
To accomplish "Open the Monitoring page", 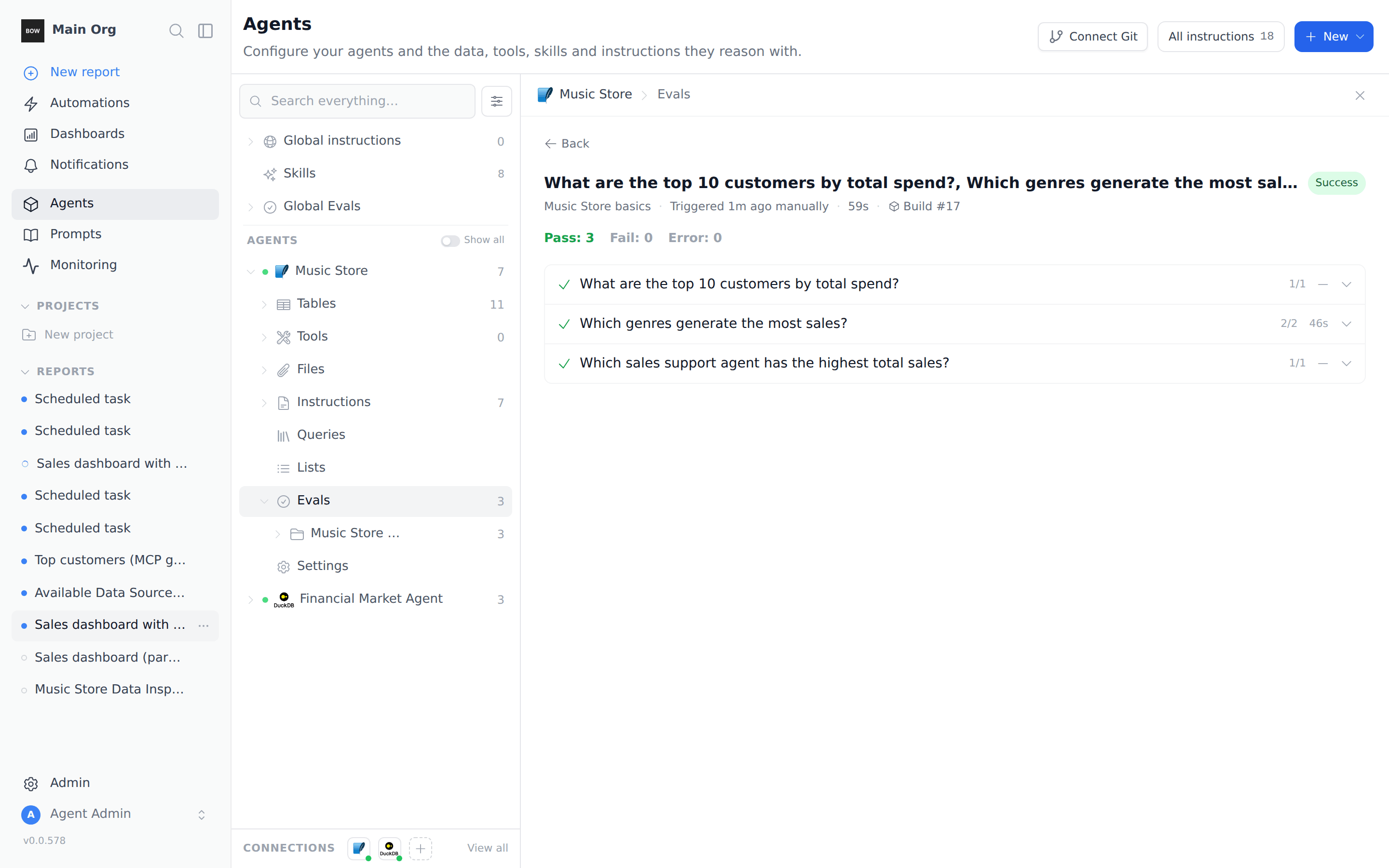I will tap(115, 265).
